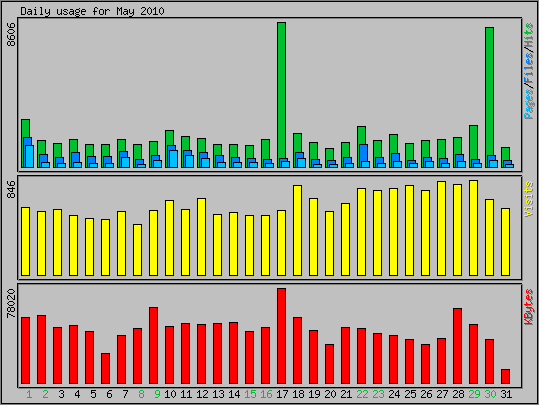Screen dimensions: 539x405
Task: Select day label 29 on the x-axis
Action: tap(474, 394)
